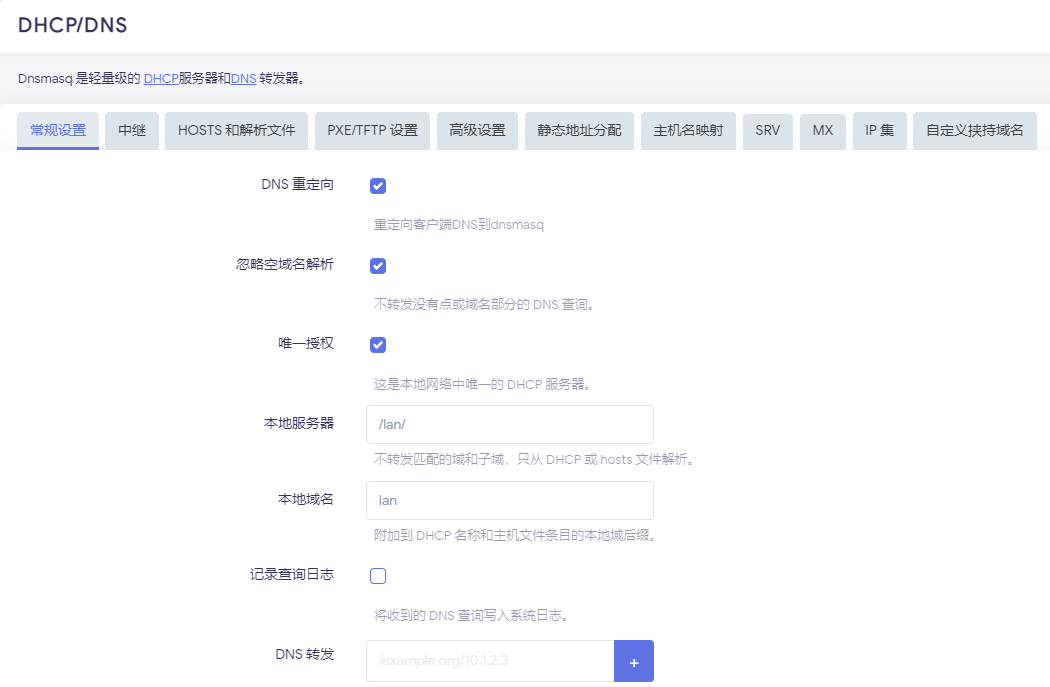Select the PXE/TFTP 设置 tab
The height and width of the screenshot is (687, 1050).
[373, 131]
